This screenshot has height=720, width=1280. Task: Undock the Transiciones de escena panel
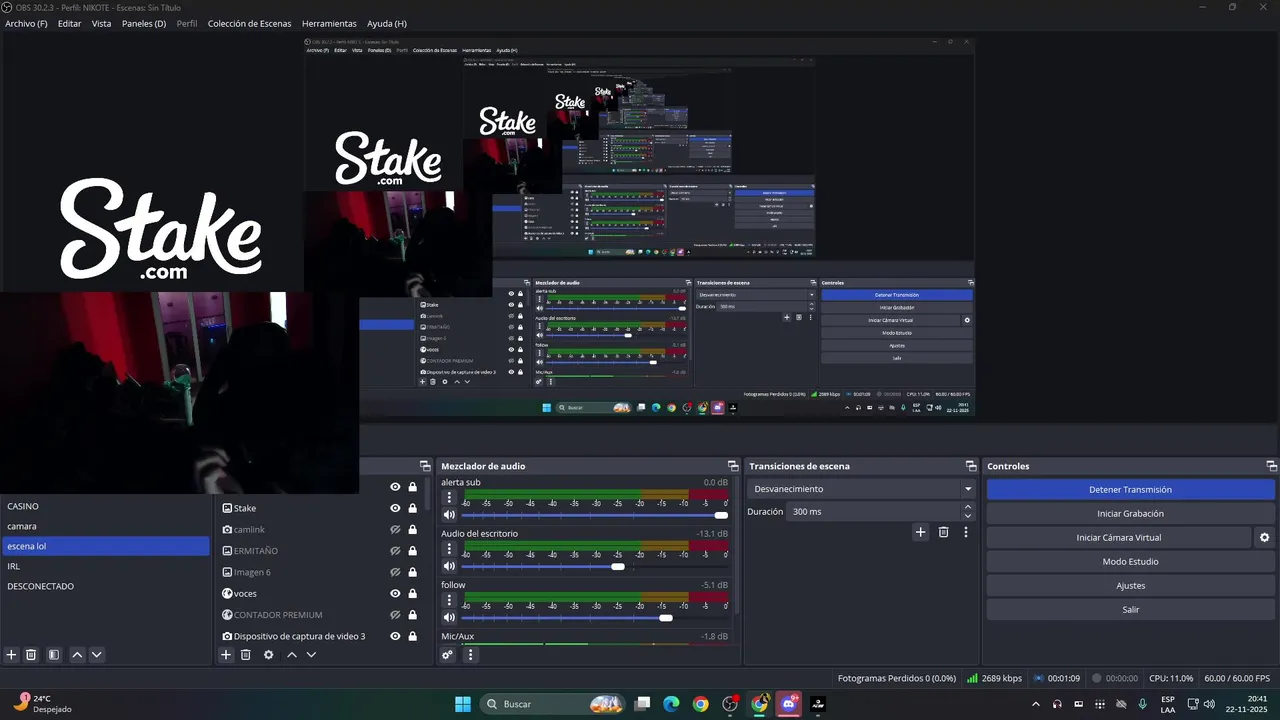coord(971,466)
